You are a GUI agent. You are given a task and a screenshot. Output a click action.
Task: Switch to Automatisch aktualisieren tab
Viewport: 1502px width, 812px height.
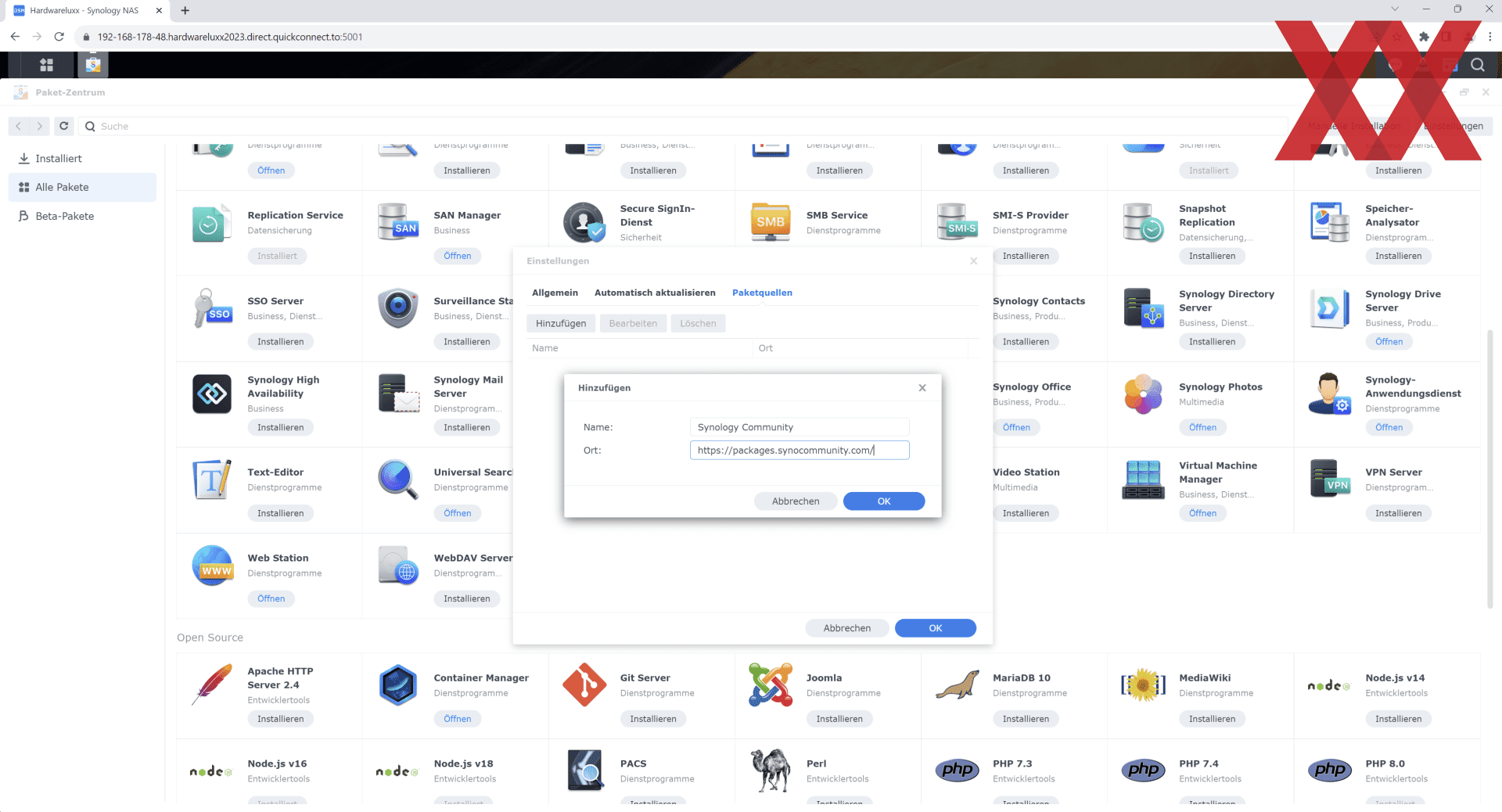[x=655, y=293]
